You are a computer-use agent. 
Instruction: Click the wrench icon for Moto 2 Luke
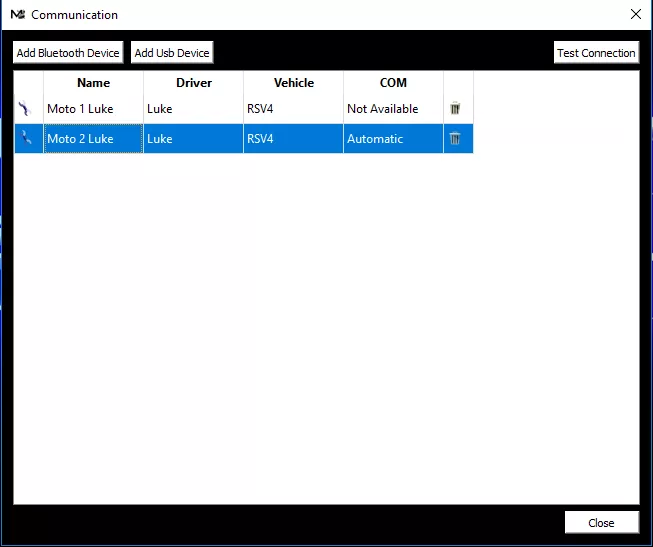(x=26, y=137)
